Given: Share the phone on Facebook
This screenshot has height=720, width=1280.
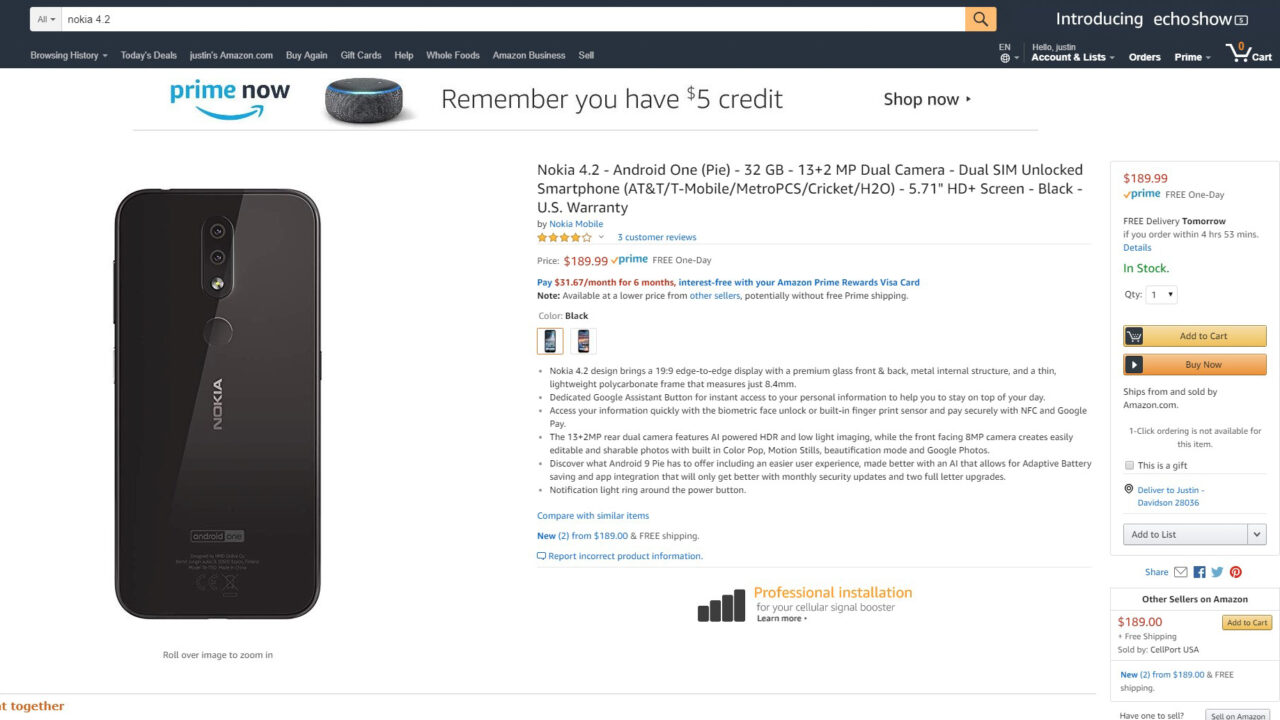Looking at the screenshot, I should (x=1199, y=571).
